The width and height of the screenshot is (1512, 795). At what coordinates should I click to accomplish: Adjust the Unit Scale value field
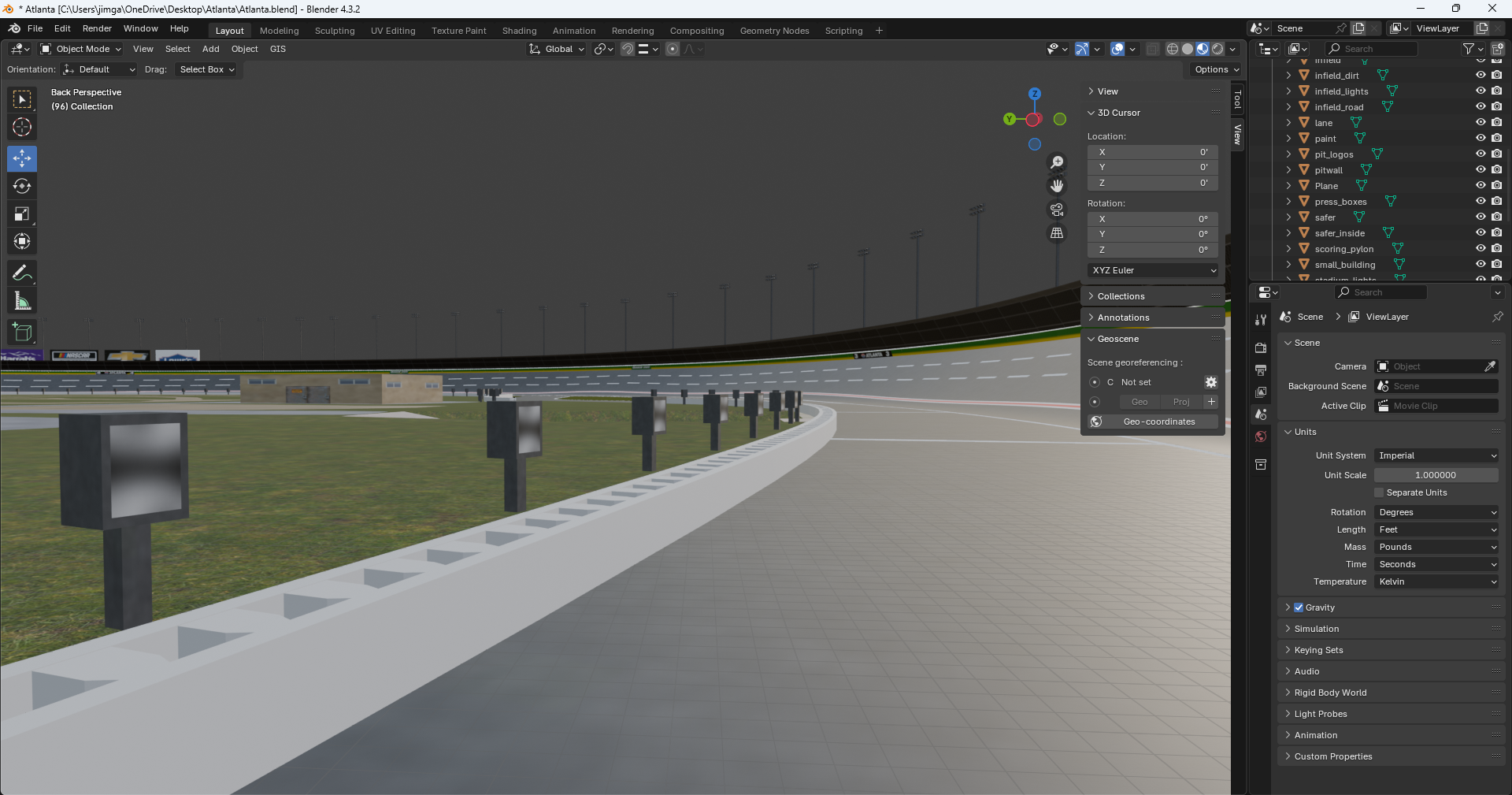coord(1435,475)
